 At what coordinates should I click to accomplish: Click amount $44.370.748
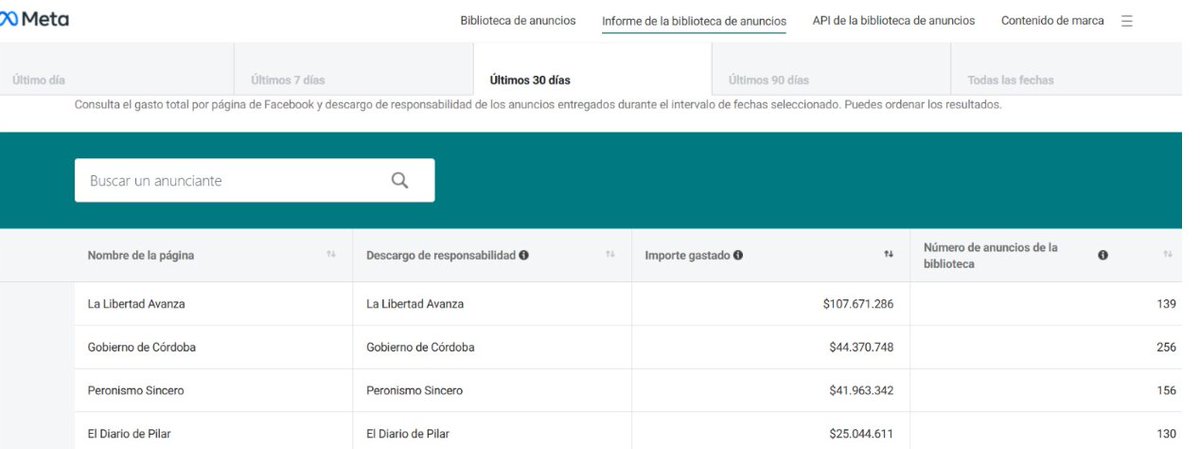pos(861,347)
